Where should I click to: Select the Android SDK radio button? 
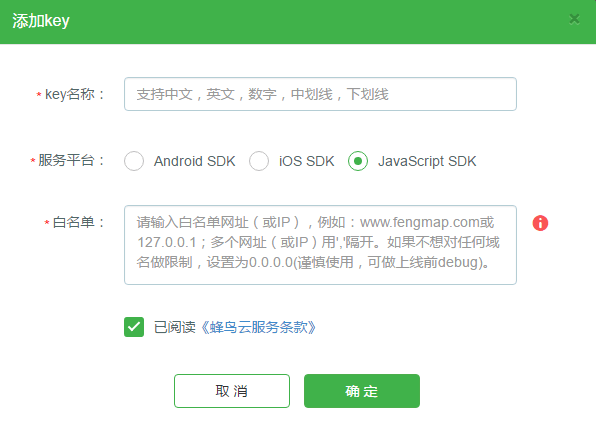pos(134,161)
